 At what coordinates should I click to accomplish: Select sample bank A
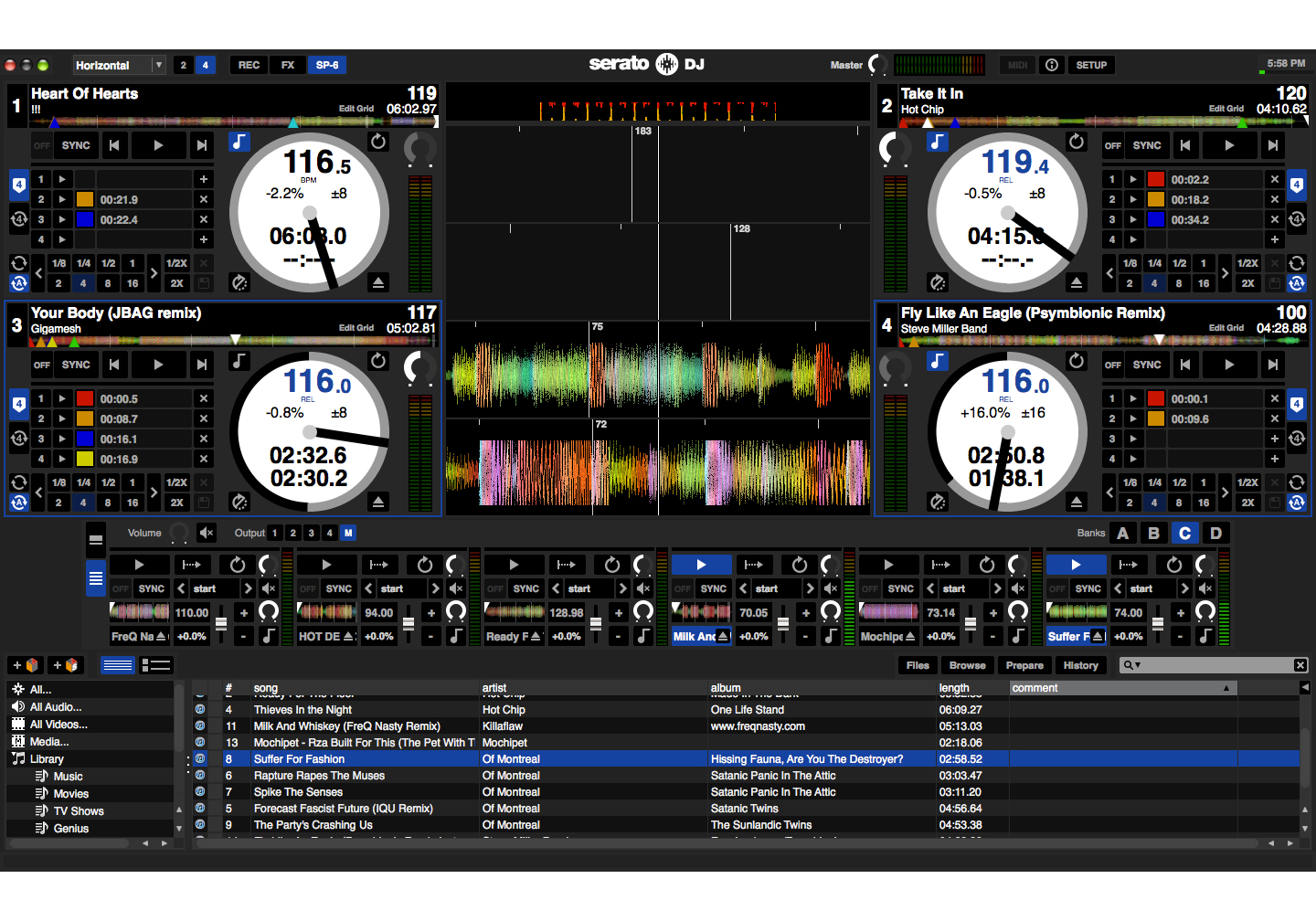tap(1123, 533)
